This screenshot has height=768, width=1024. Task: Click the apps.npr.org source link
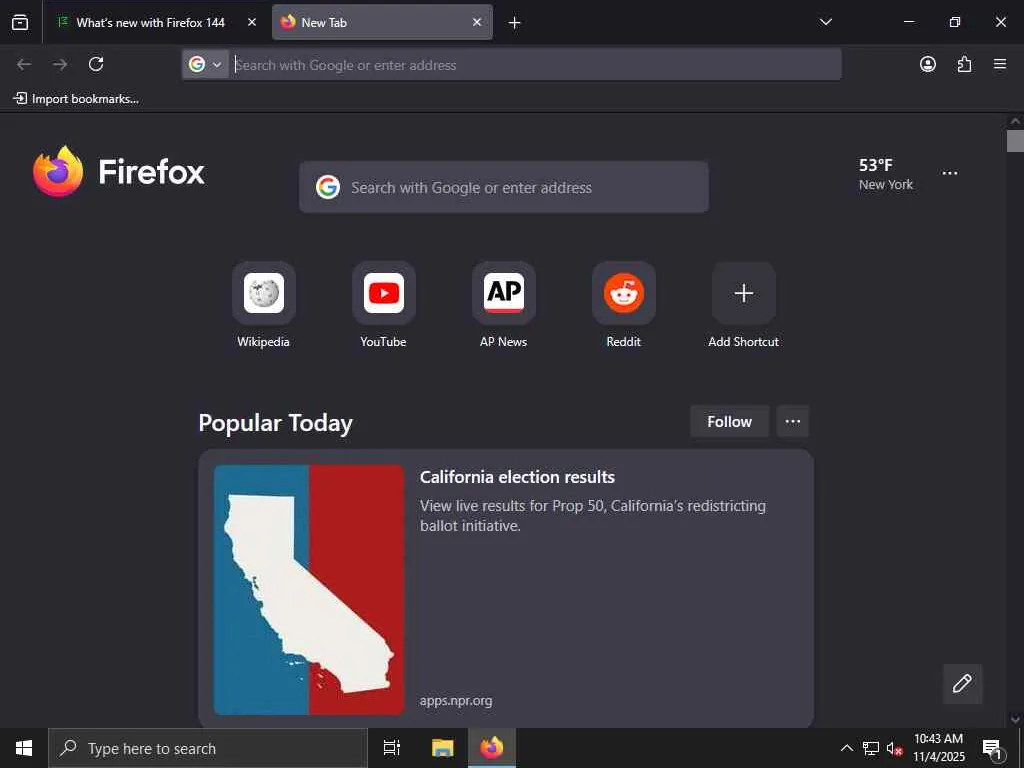point(456,701)
